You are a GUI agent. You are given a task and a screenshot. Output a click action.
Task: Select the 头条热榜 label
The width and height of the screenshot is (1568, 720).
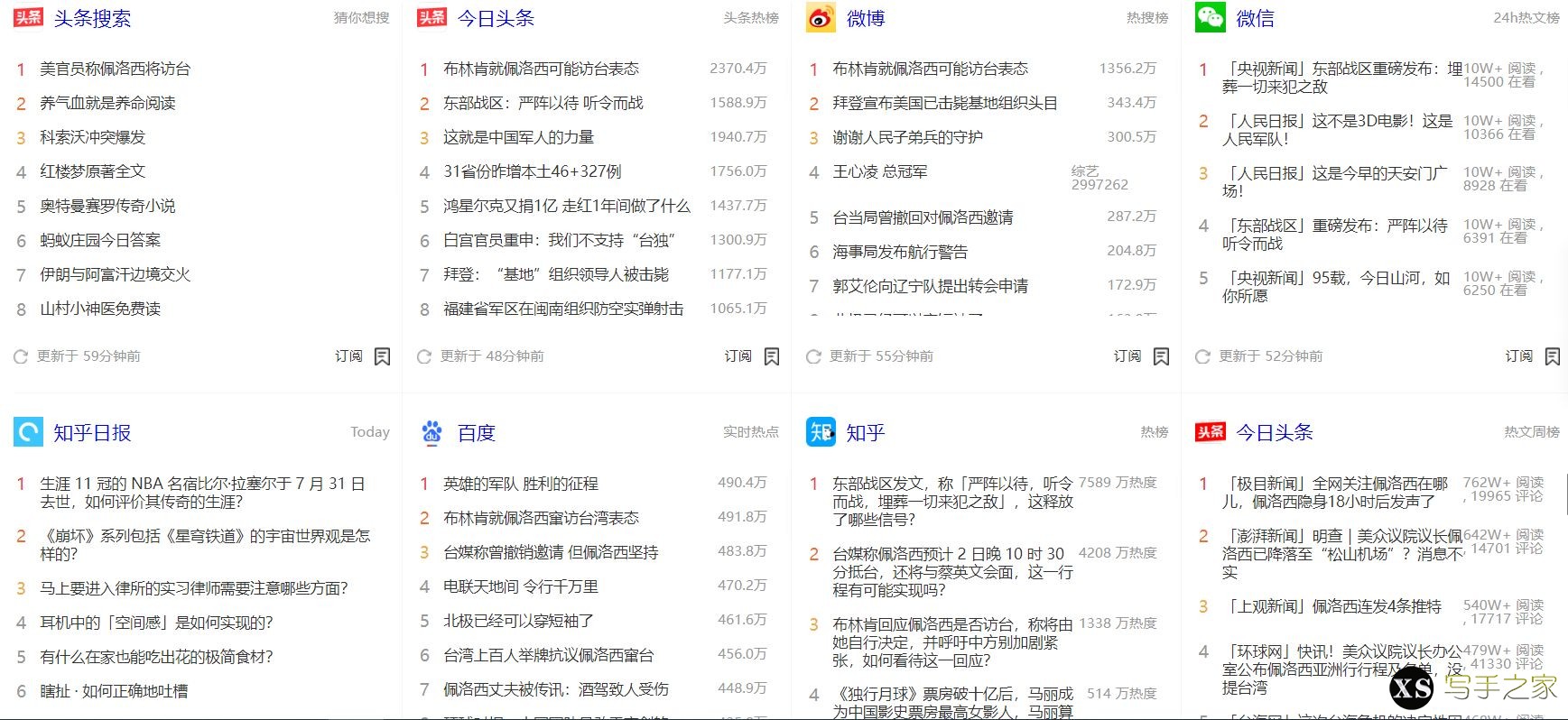[x=751, y=18]
